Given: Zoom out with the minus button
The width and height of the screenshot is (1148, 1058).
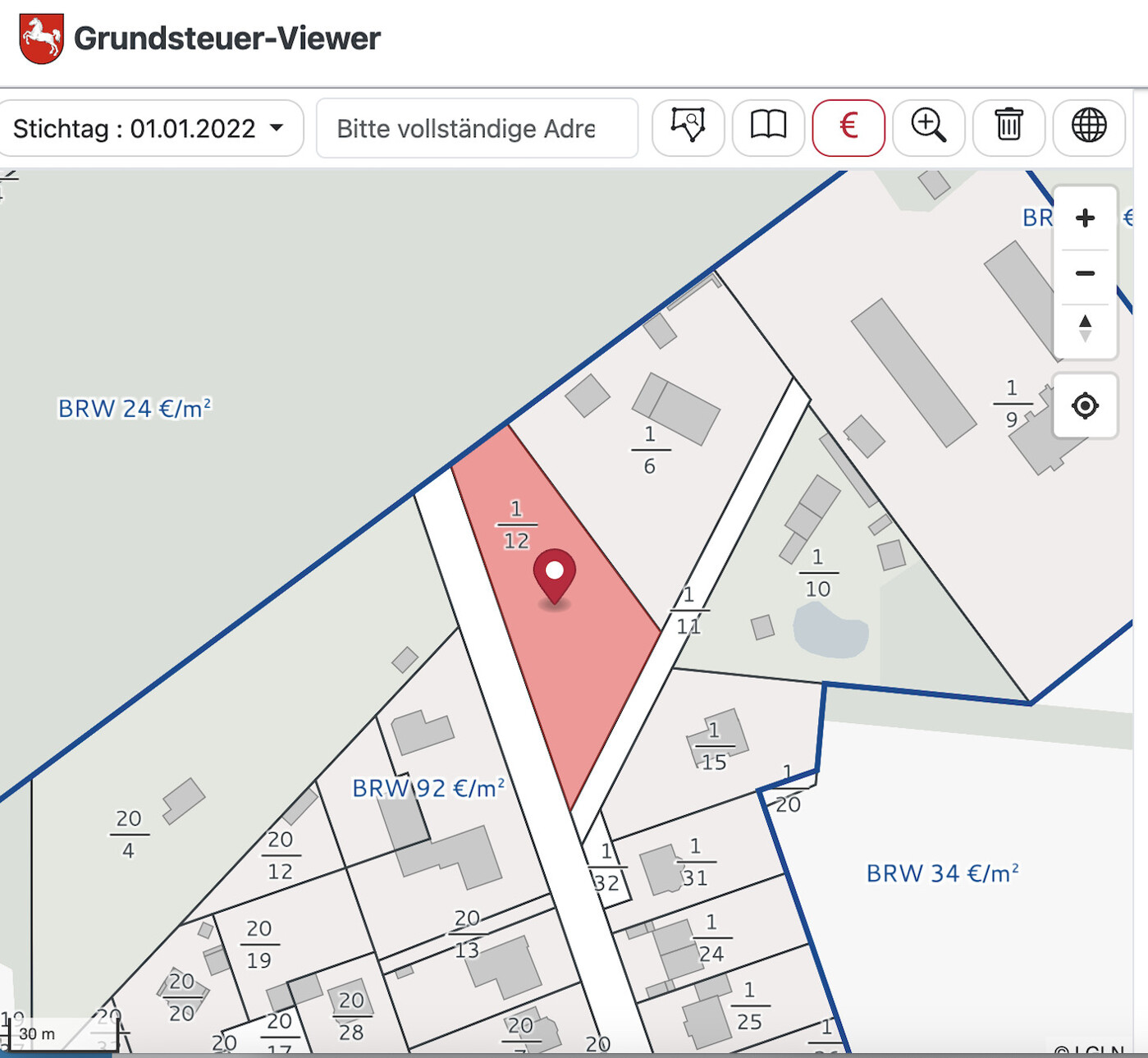Looking at the screenshot, I should click(1085, 273).
